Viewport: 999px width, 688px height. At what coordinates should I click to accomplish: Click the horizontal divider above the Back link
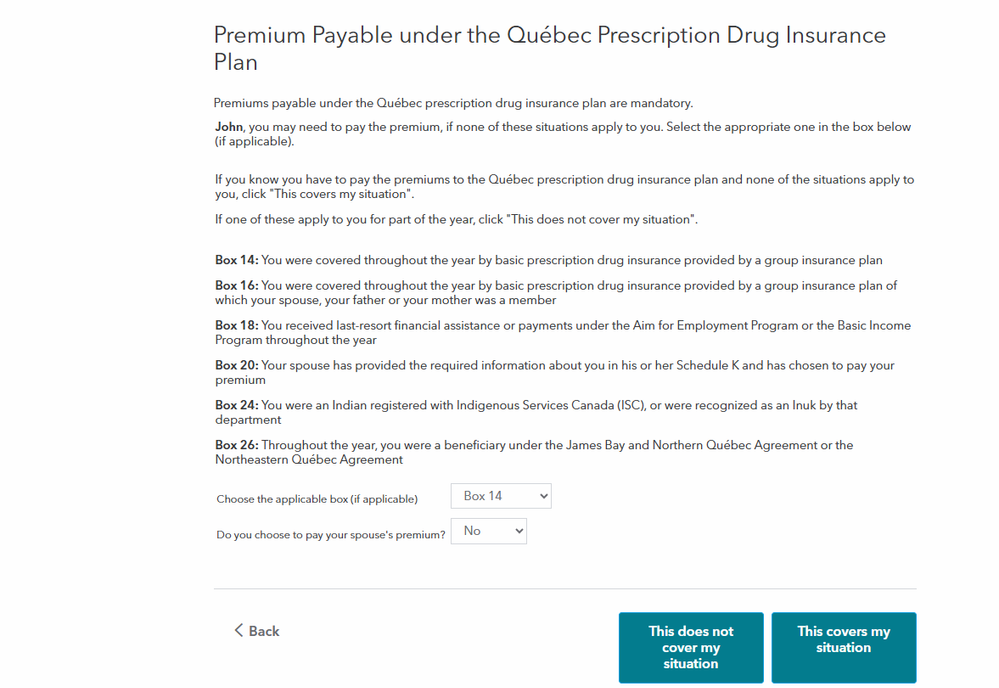click(564, 588)
